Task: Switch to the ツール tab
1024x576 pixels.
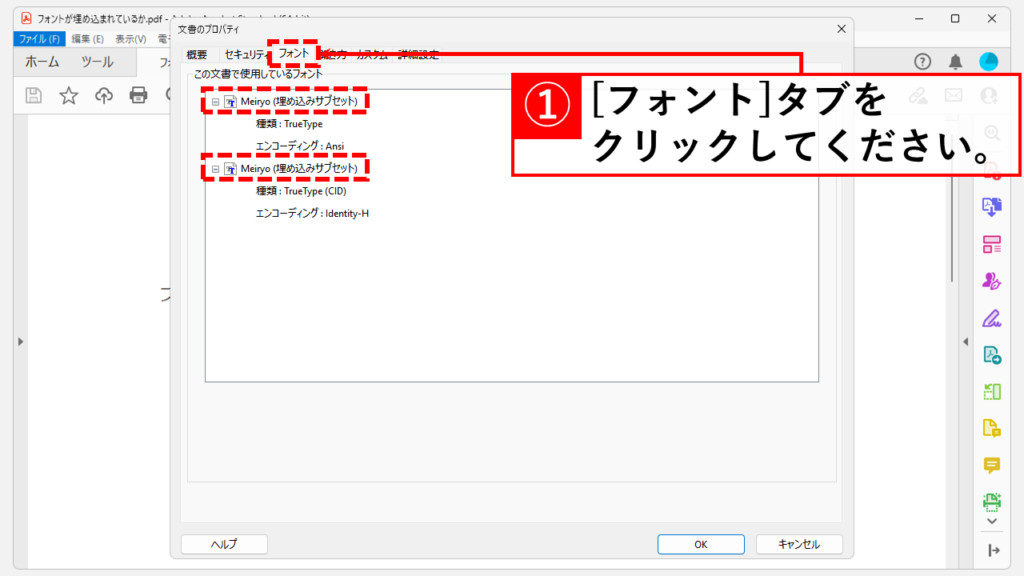Action: click(97, 62)
